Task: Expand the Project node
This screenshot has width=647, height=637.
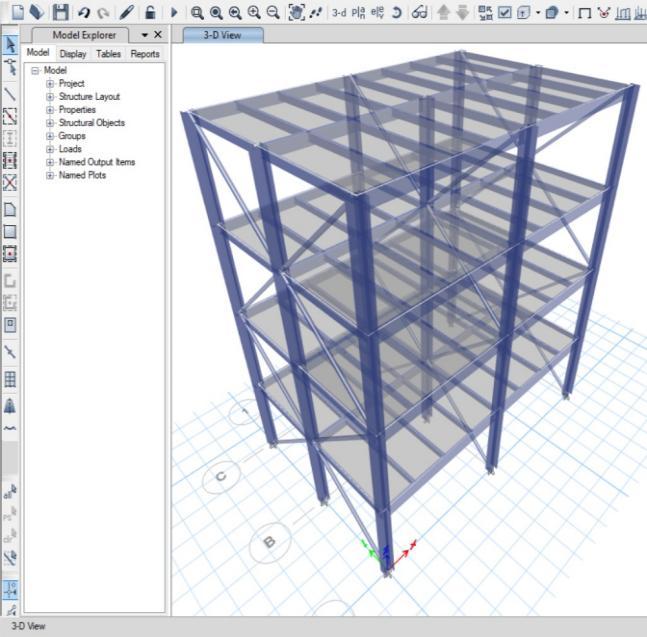Action: pos(50,84)
